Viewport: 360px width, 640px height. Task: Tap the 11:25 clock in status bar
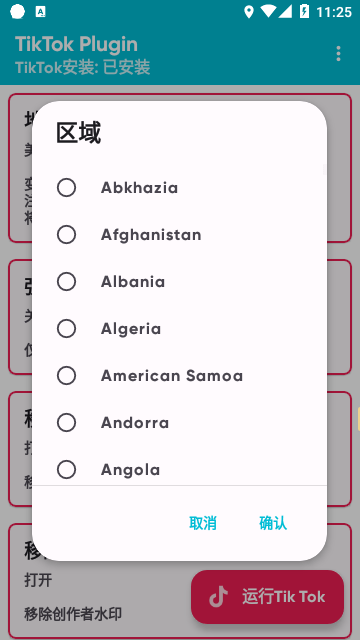pos(334,12)
